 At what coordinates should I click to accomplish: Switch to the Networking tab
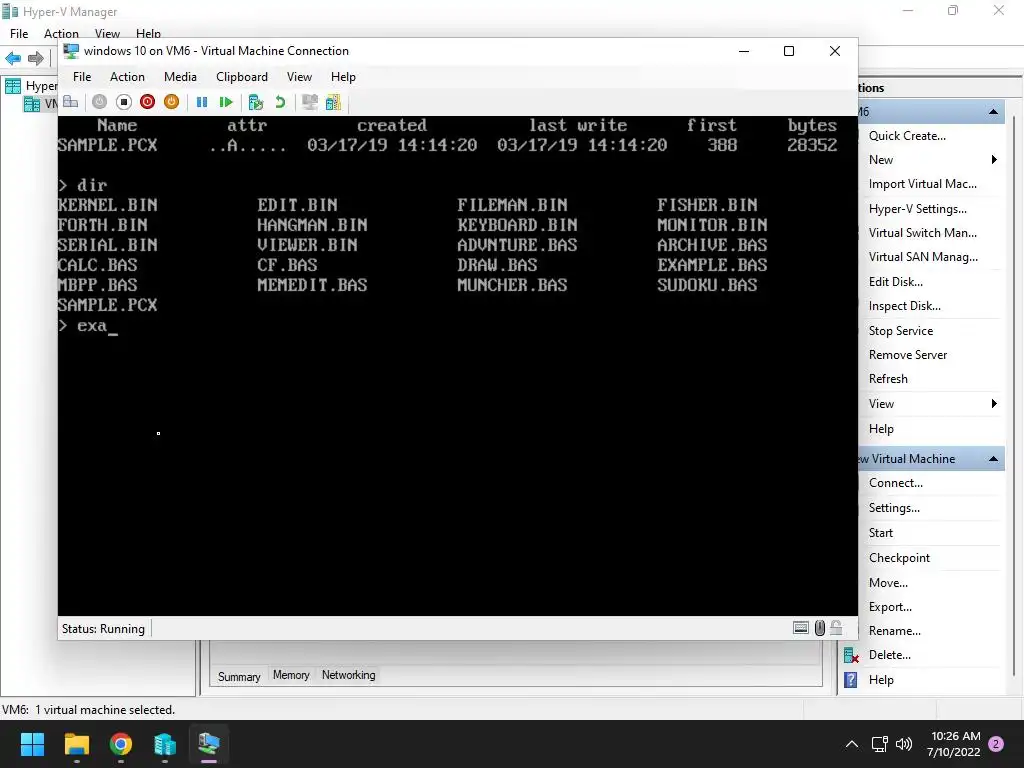coord(348,675)
